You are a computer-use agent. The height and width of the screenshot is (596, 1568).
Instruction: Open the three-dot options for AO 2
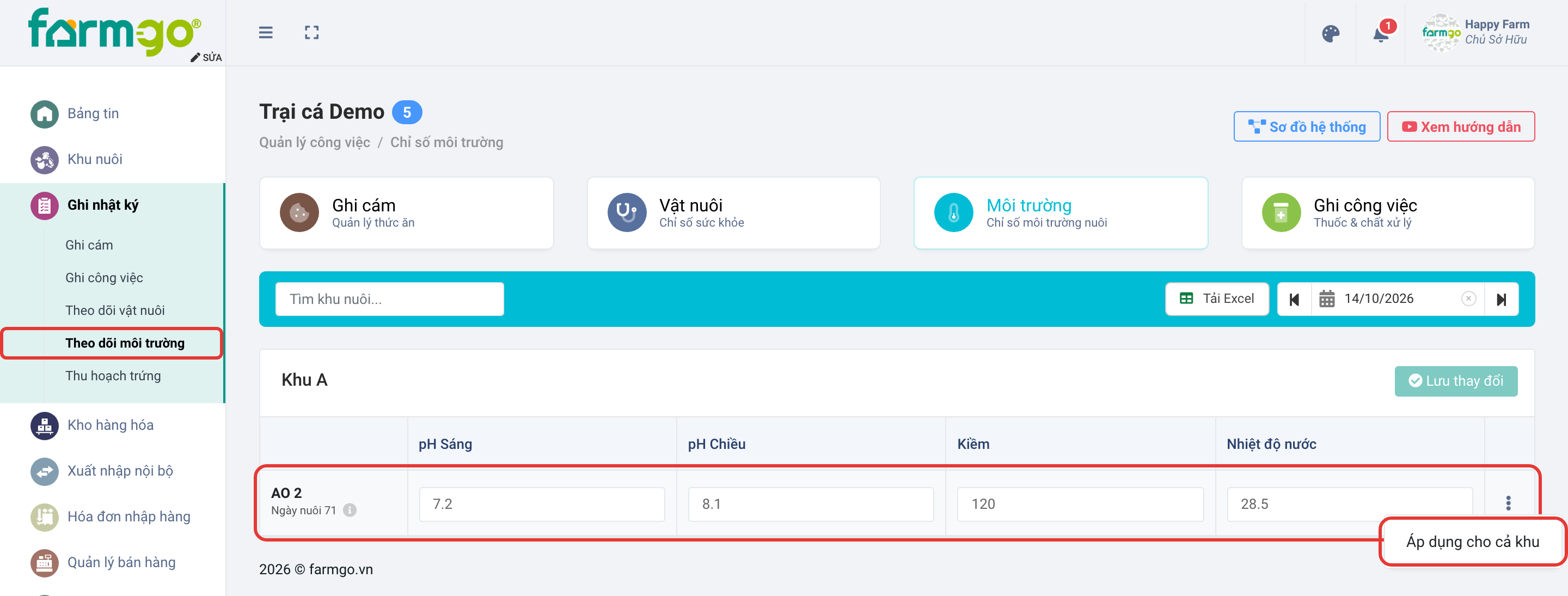(x=1508, y=503)
